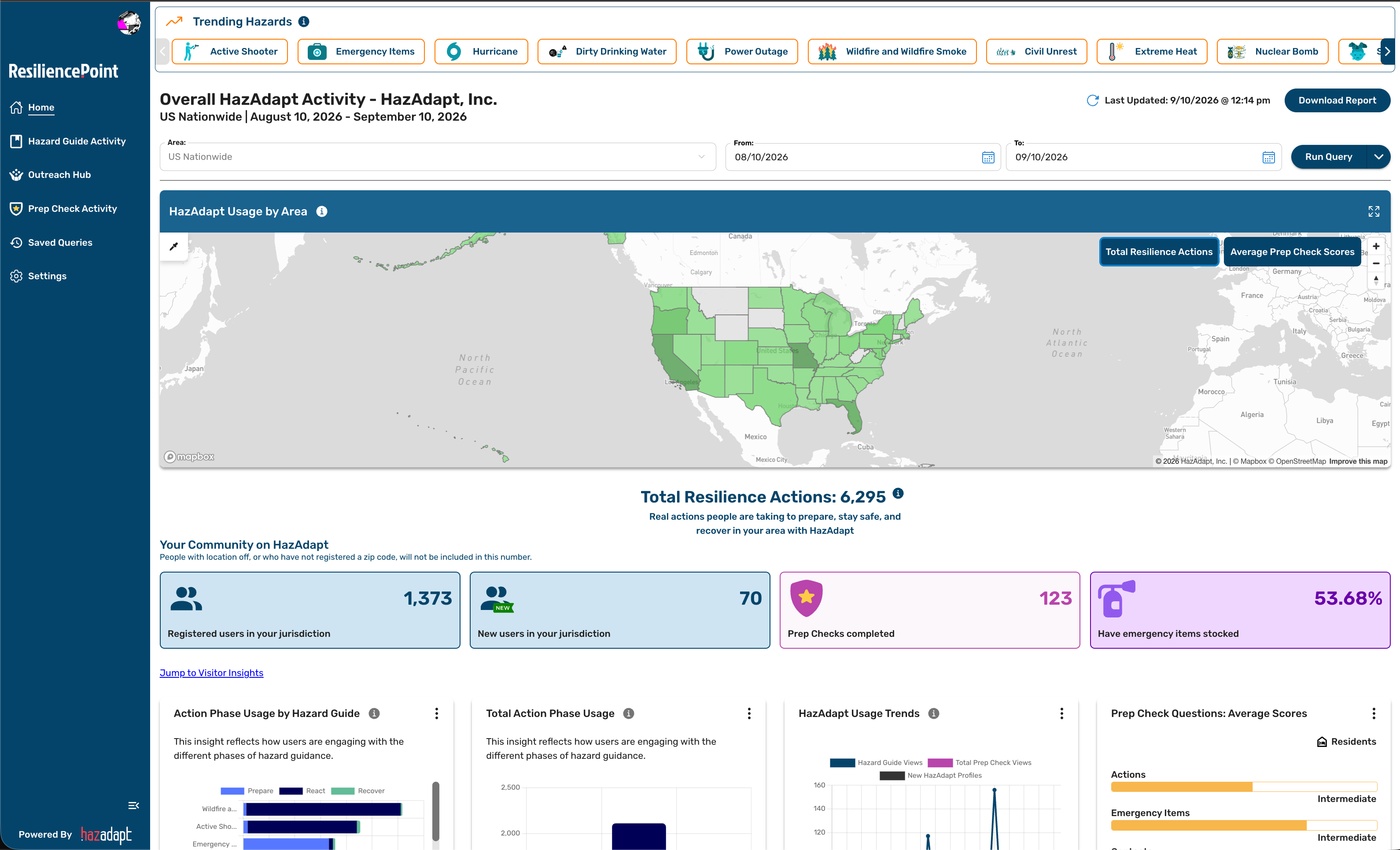1400x850 pixels.
Task: Open Saved Queries in sidebar
Action: [x=51, y=242]
